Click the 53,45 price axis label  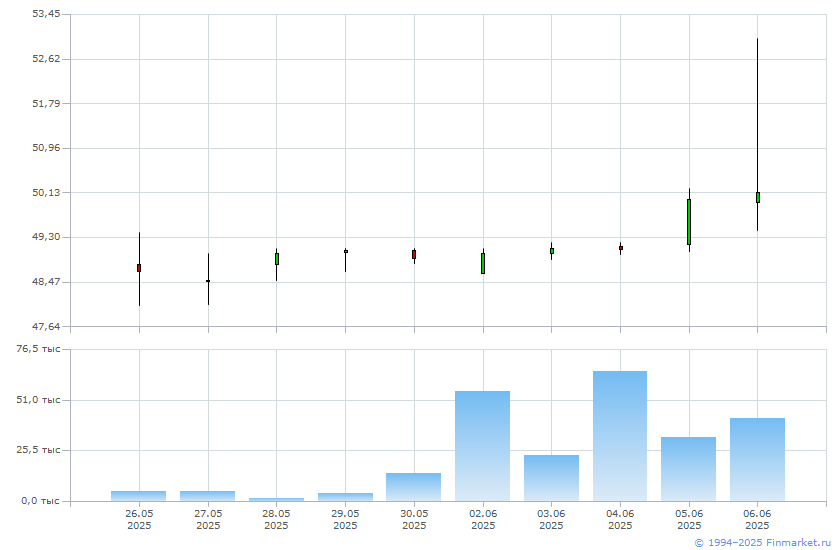(x=46, y=14)
